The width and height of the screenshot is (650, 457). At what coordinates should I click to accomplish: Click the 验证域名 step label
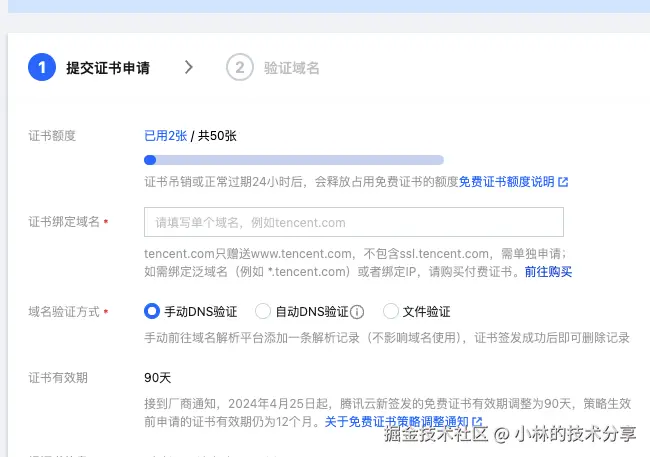click(292, 68)
